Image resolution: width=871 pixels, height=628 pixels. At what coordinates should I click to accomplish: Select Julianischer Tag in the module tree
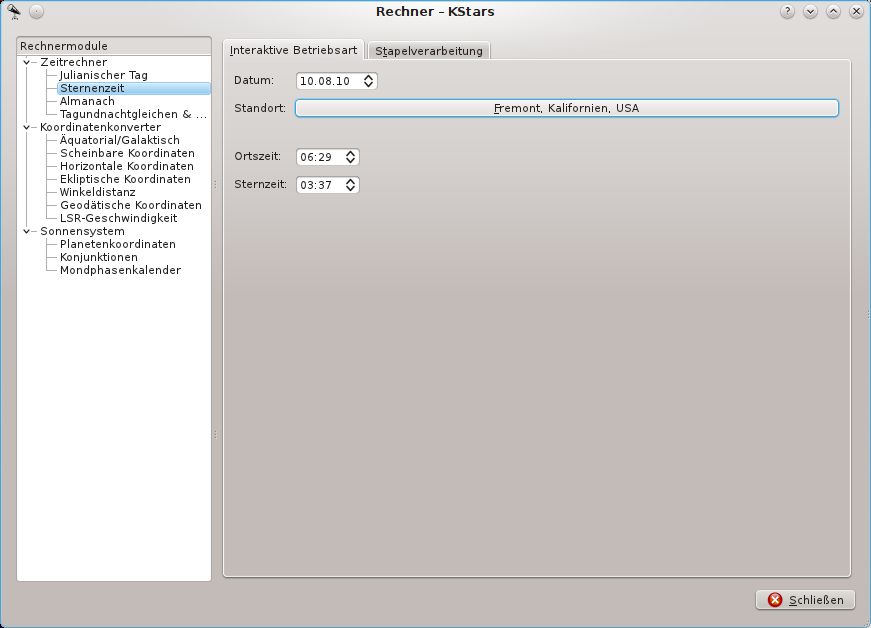click(103, 75)
